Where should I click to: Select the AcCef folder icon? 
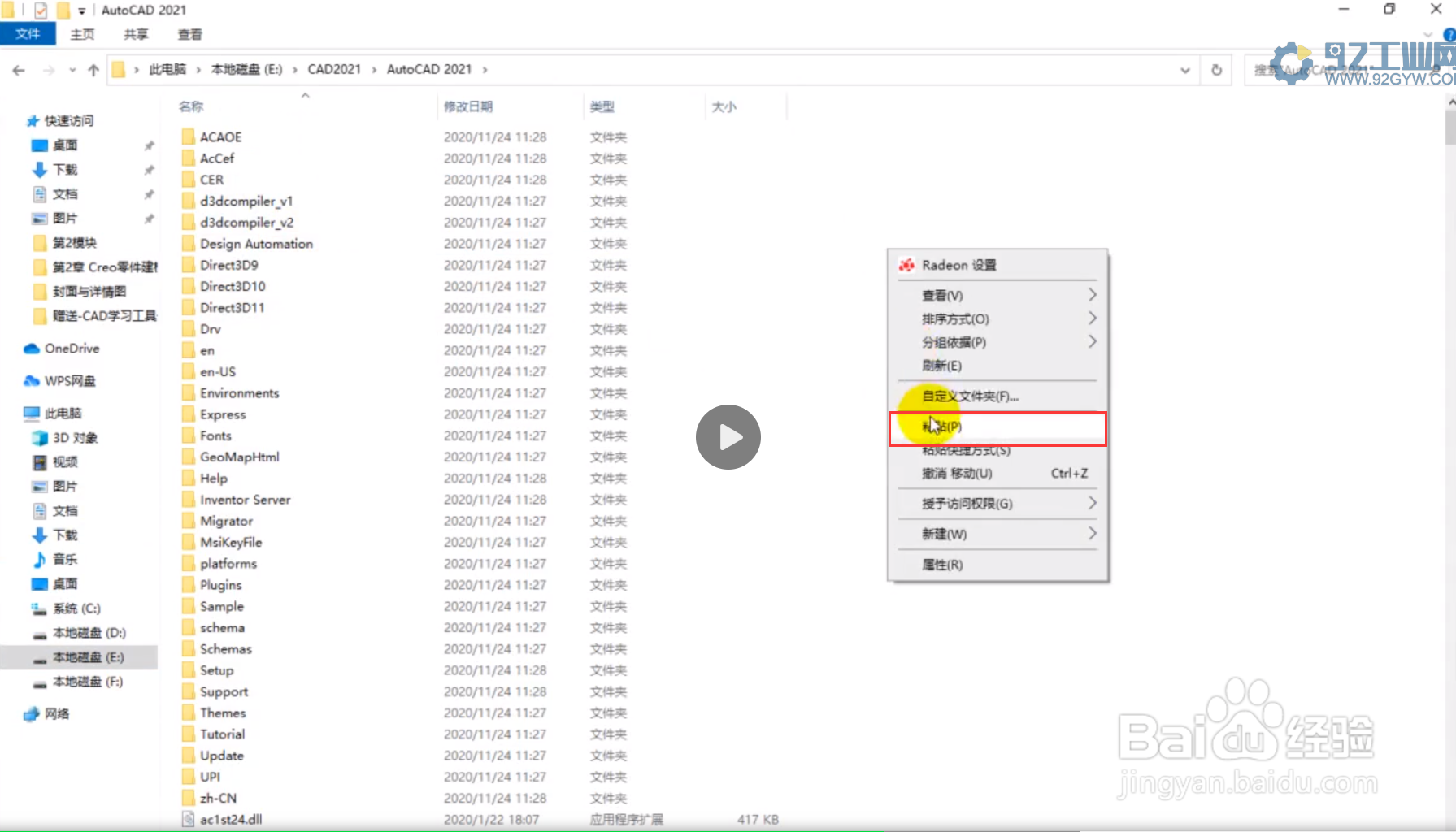[x=188, y=158]
